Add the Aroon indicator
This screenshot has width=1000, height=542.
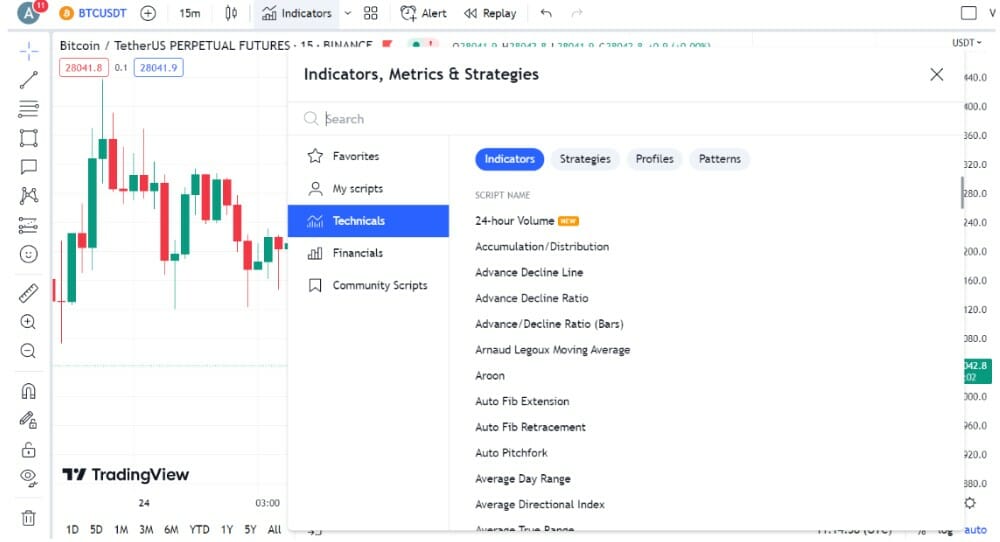pyautogui.click(x=490, y=376)
